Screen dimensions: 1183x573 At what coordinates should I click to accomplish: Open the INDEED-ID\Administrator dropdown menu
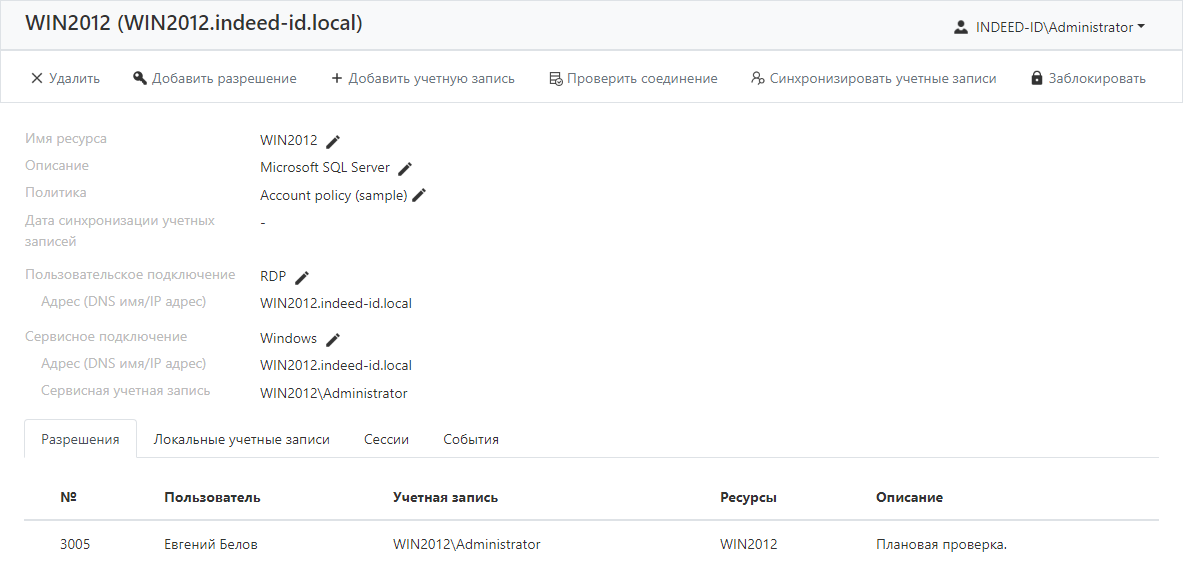point(1060,28)
